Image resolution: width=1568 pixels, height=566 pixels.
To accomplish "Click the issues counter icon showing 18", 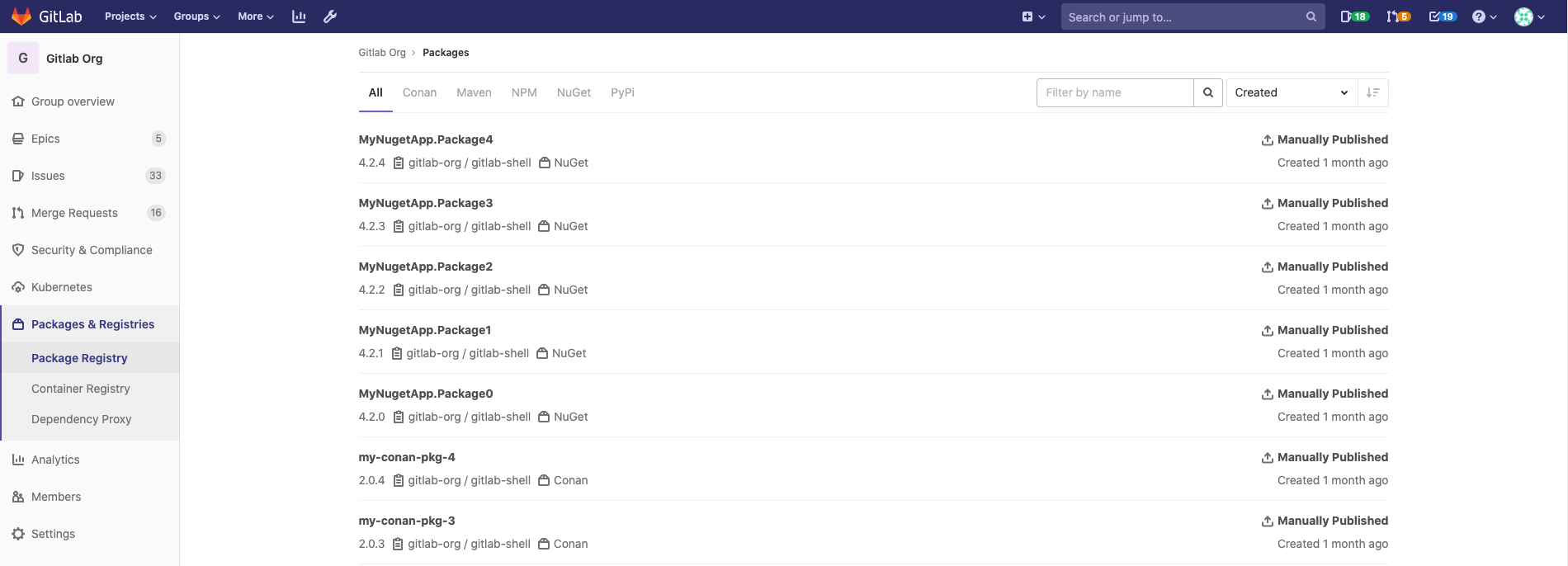I will (x=1353, y=17).
